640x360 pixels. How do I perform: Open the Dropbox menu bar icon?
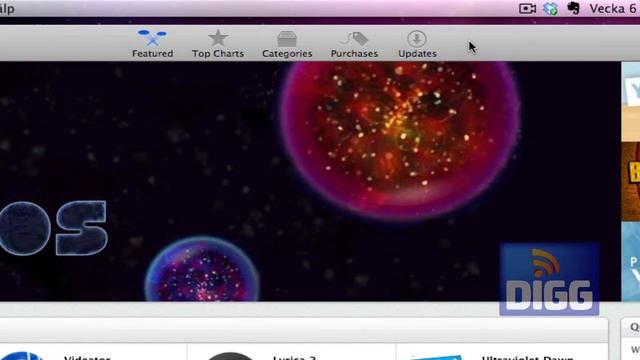pyautogui.click(x=550, y=8)
